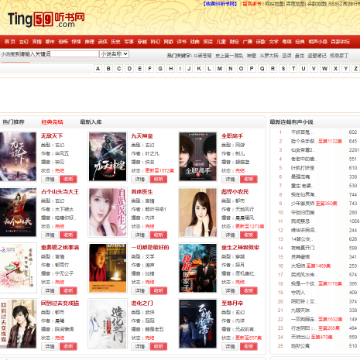
Task: Select letter Z in the alphabet index
Action: click(x=355, y=69)
